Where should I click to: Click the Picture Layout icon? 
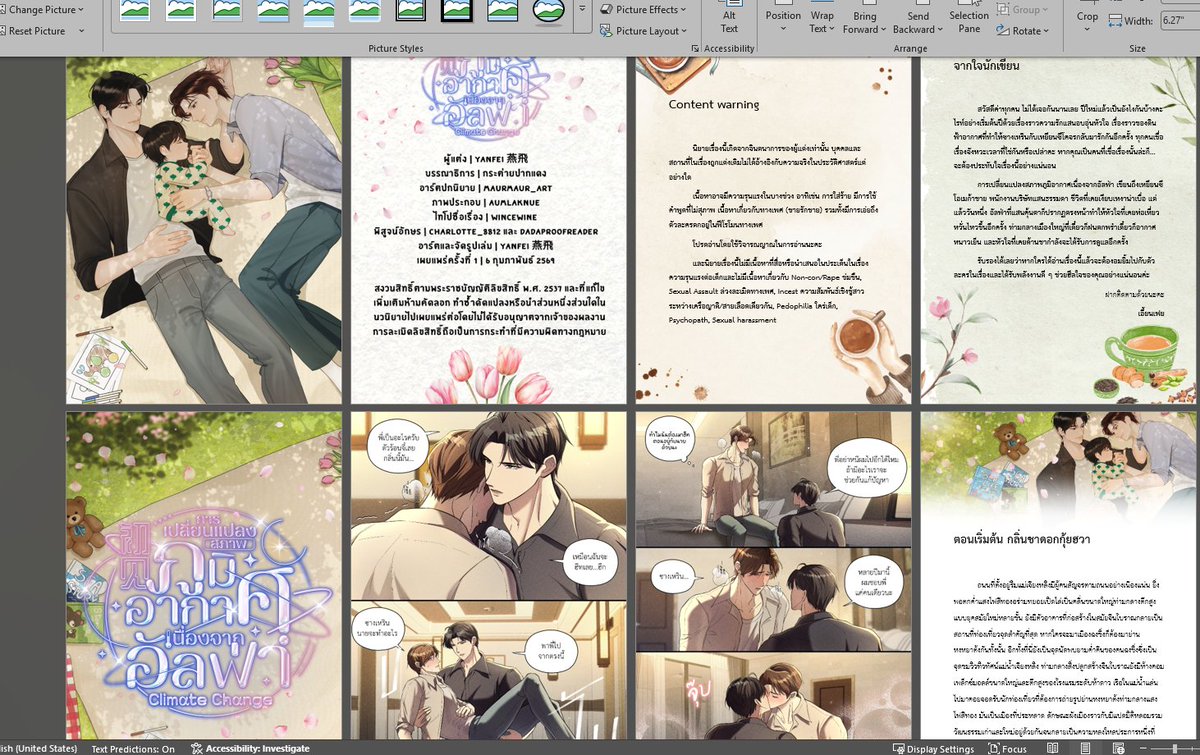pos(607,31)
